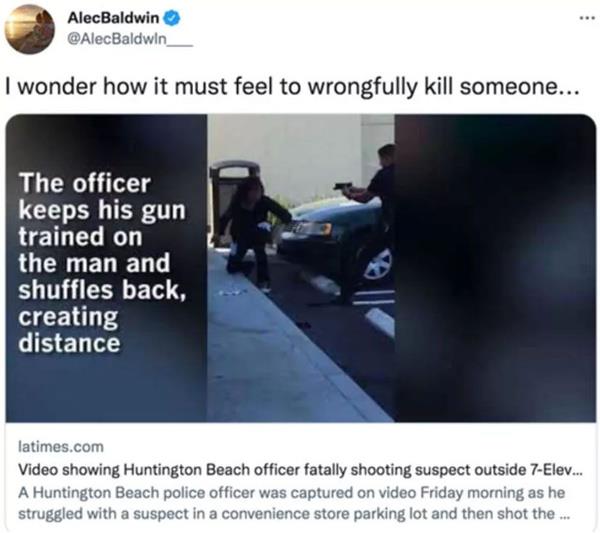Select the tweet text about wrongfully killing someone
Viewport: 600px width, 533px height.
292,87
